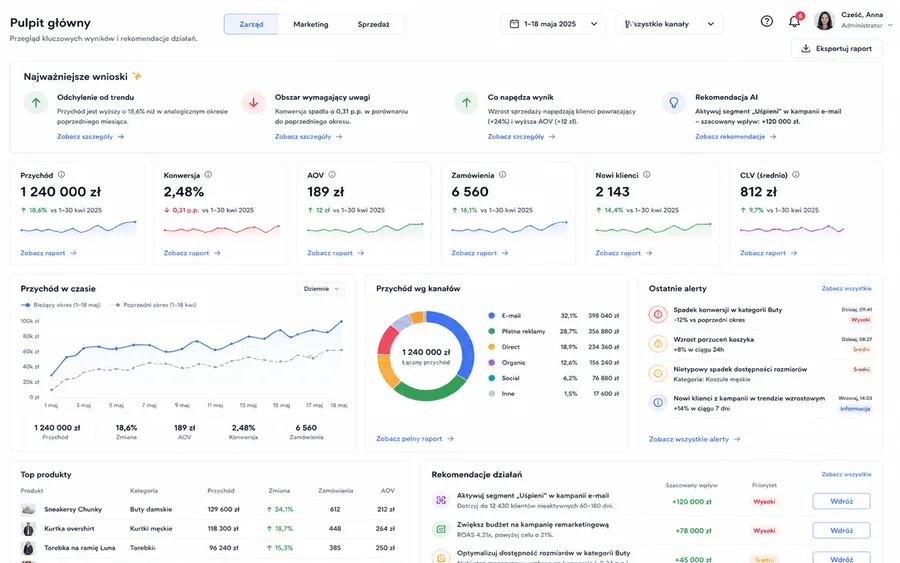900x563 pixels.
Task: Click the Eksportuj raport button
Action: [837, 49]
